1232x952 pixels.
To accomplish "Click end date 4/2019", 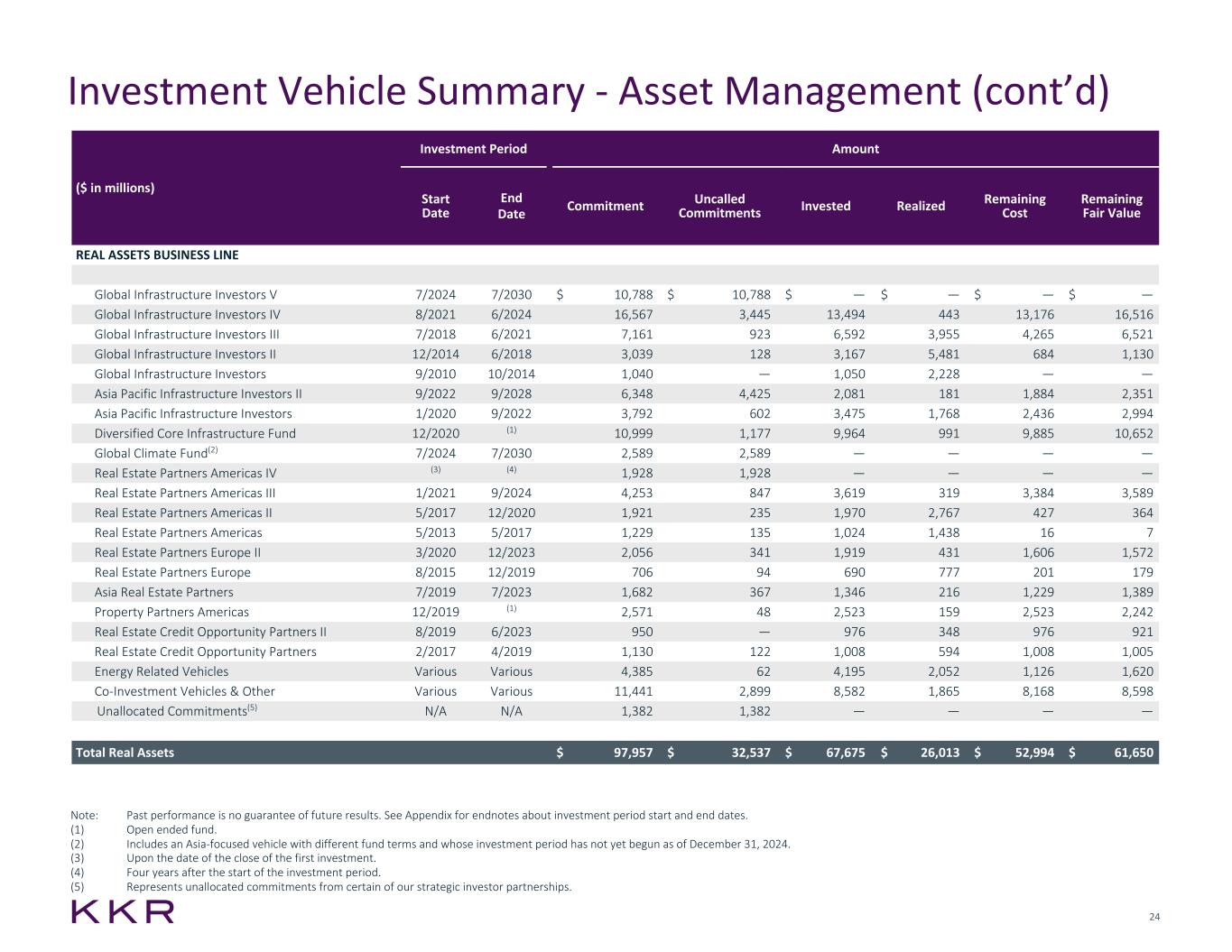I will (512, 652).
